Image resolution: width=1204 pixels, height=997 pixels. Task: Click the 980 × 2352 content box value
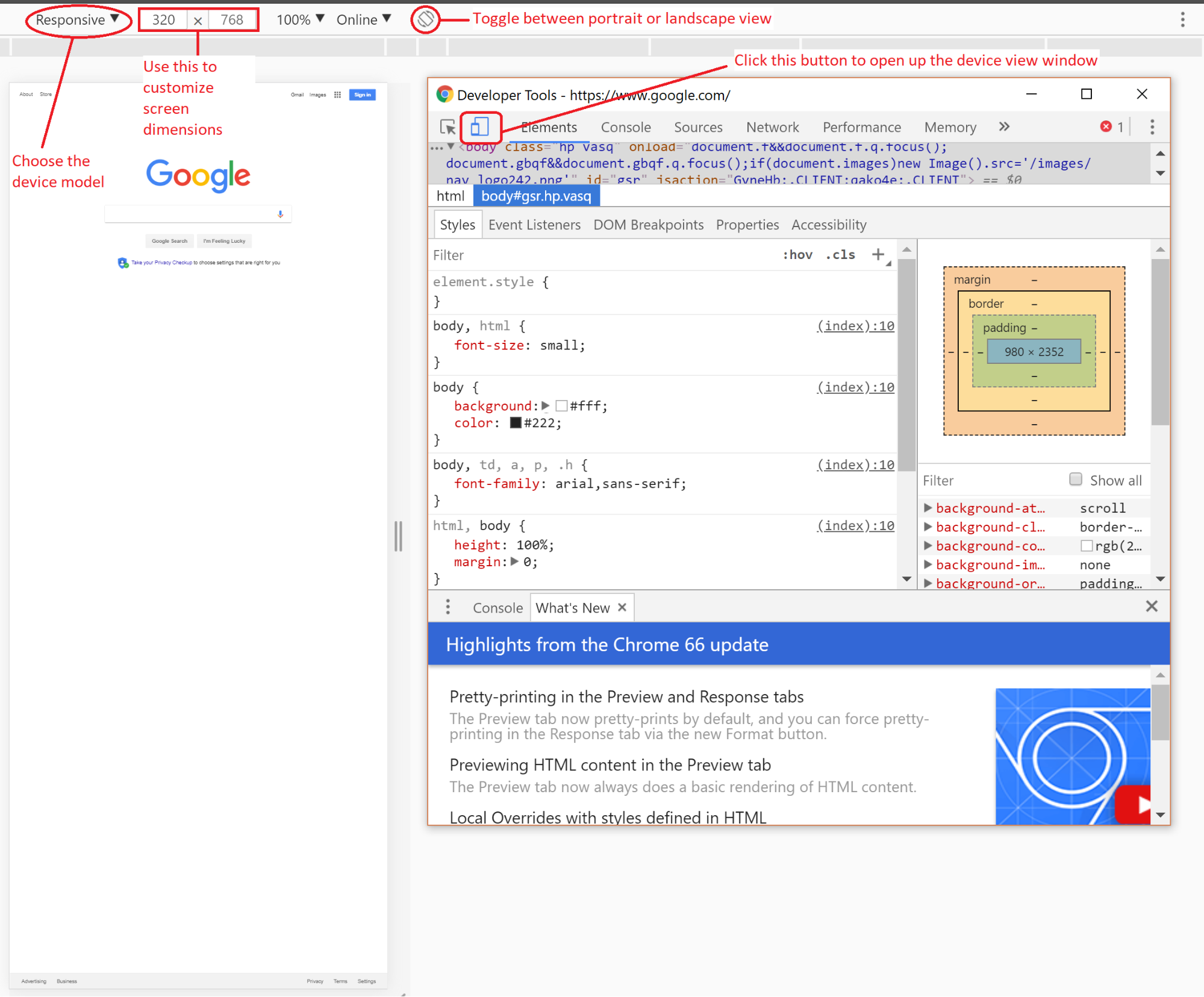(x=1034, y=352)
